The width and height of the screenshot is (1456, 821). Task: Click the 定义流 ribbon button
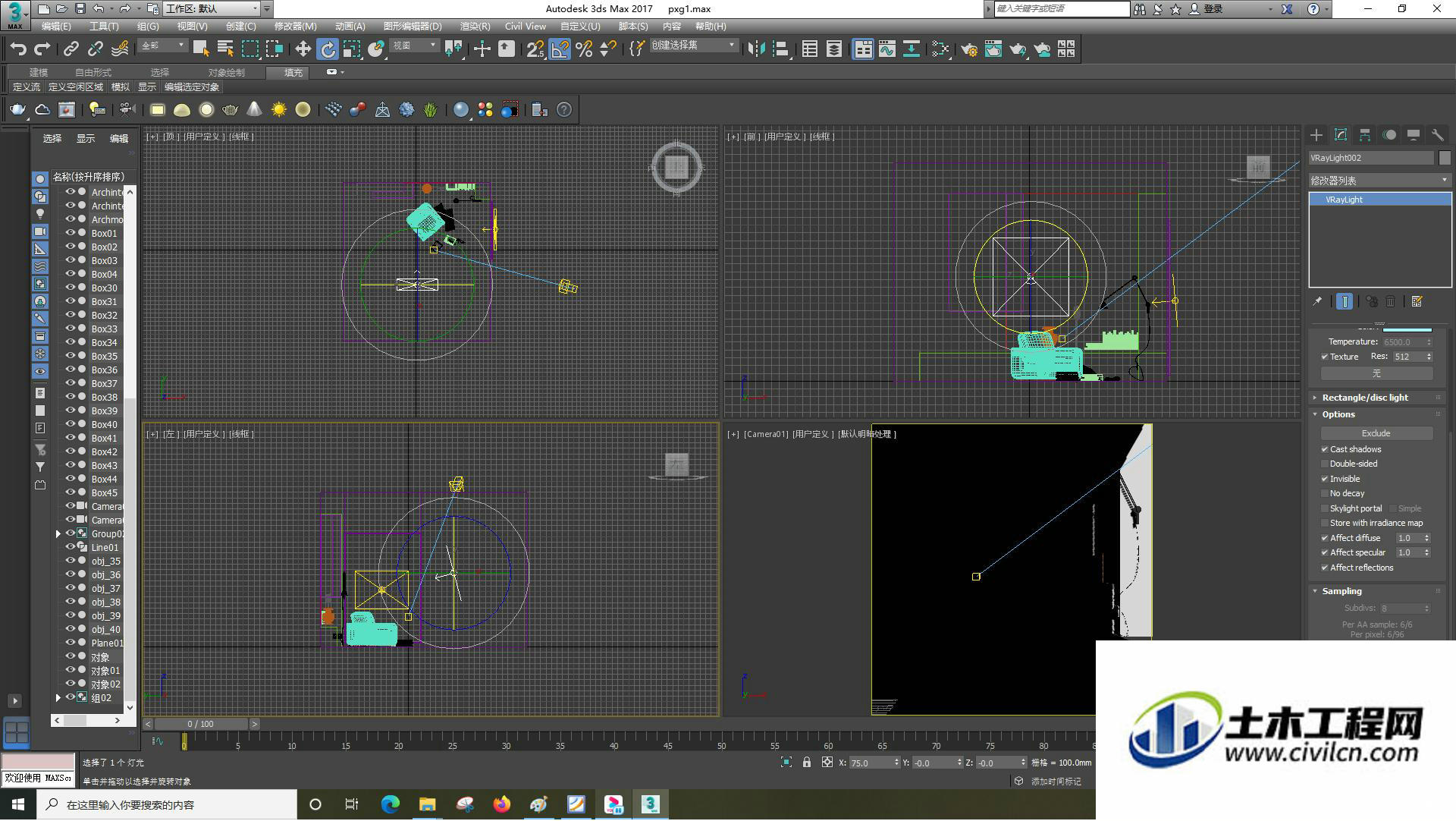(x=27, y=87)
